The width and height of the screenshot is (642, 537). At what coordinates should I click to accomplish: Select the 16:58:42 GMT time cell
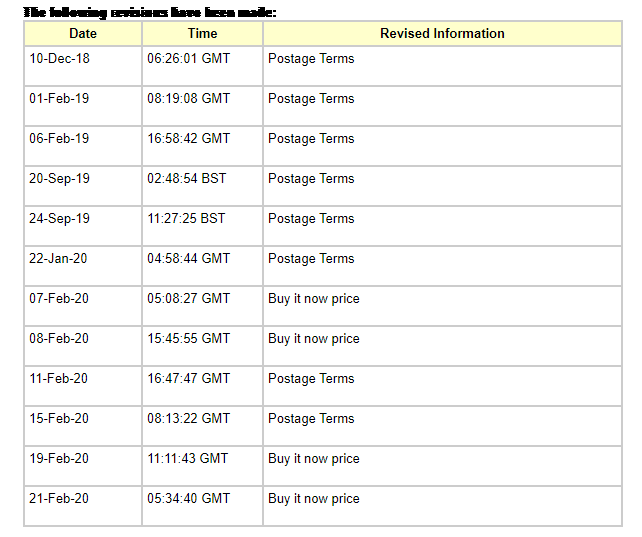(202, 146)
